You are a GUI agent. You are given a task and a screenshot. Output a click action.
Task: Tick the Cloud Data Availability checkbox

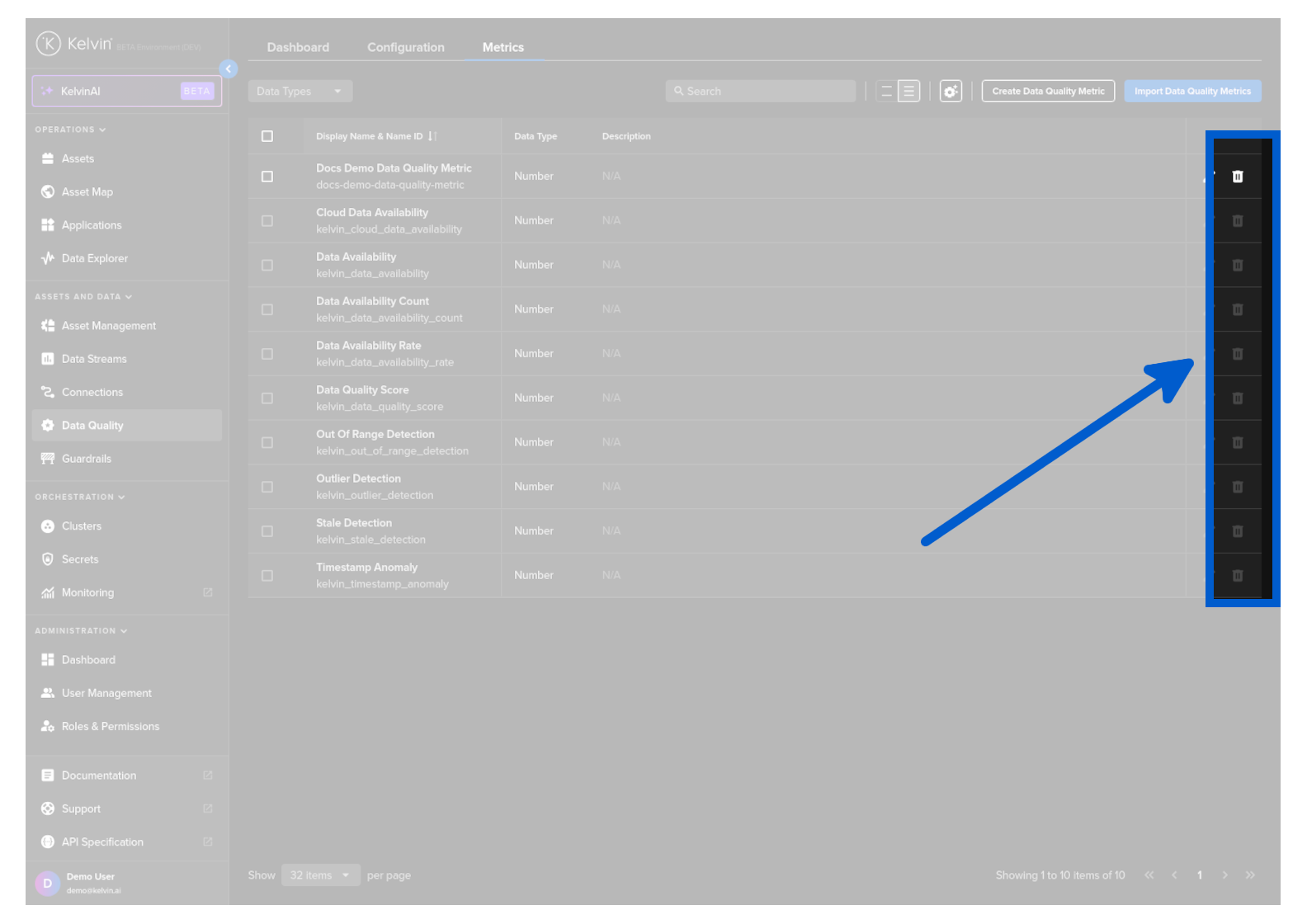pos(267,221)
